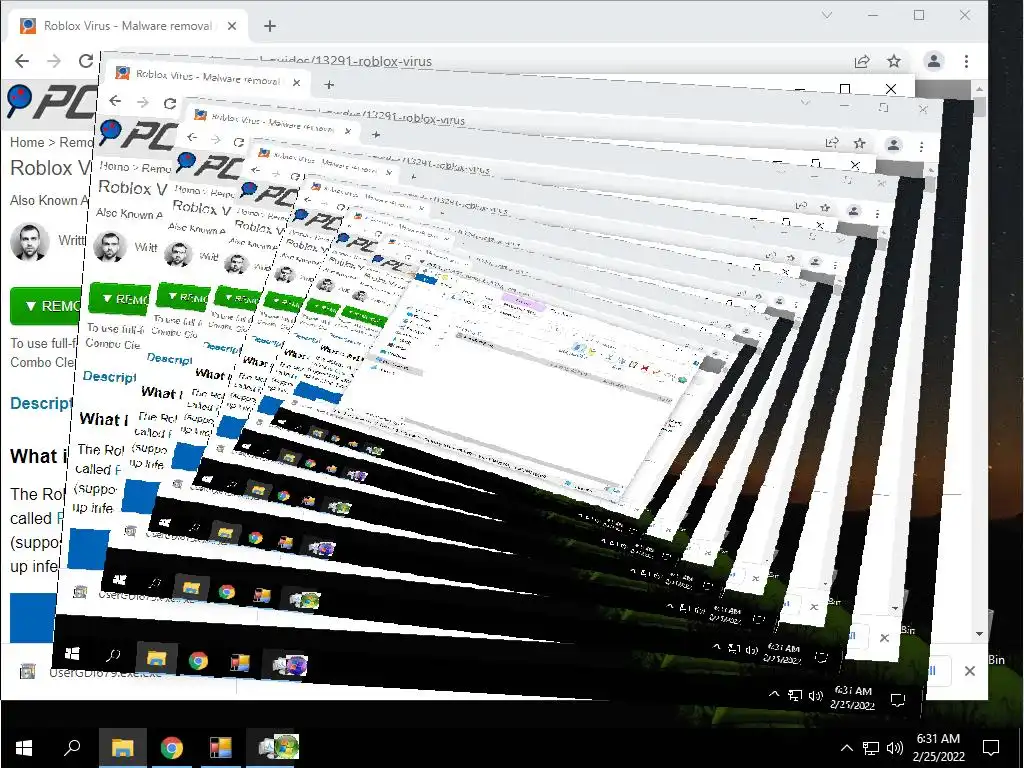This screenshot has height=768, width=1024.
Task: Click the outermost Also Known A text
Action: click(49, 200)
